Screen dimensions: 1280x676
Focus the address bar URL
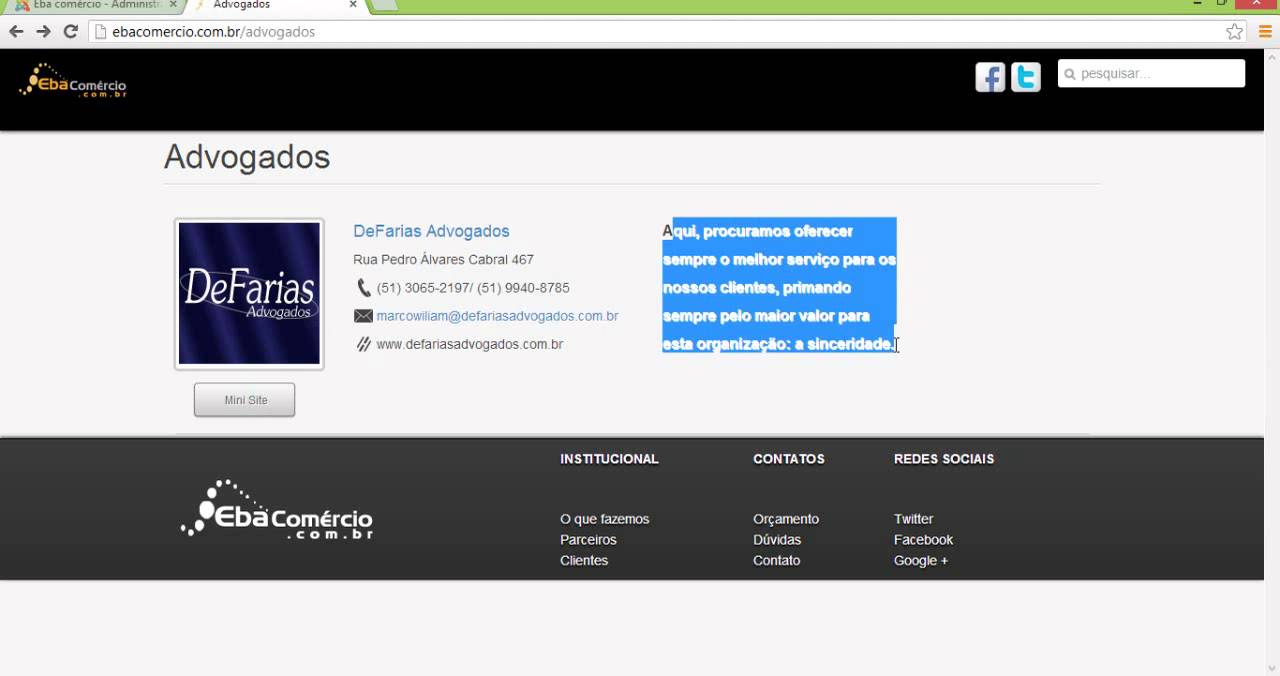tap(660, 32)
